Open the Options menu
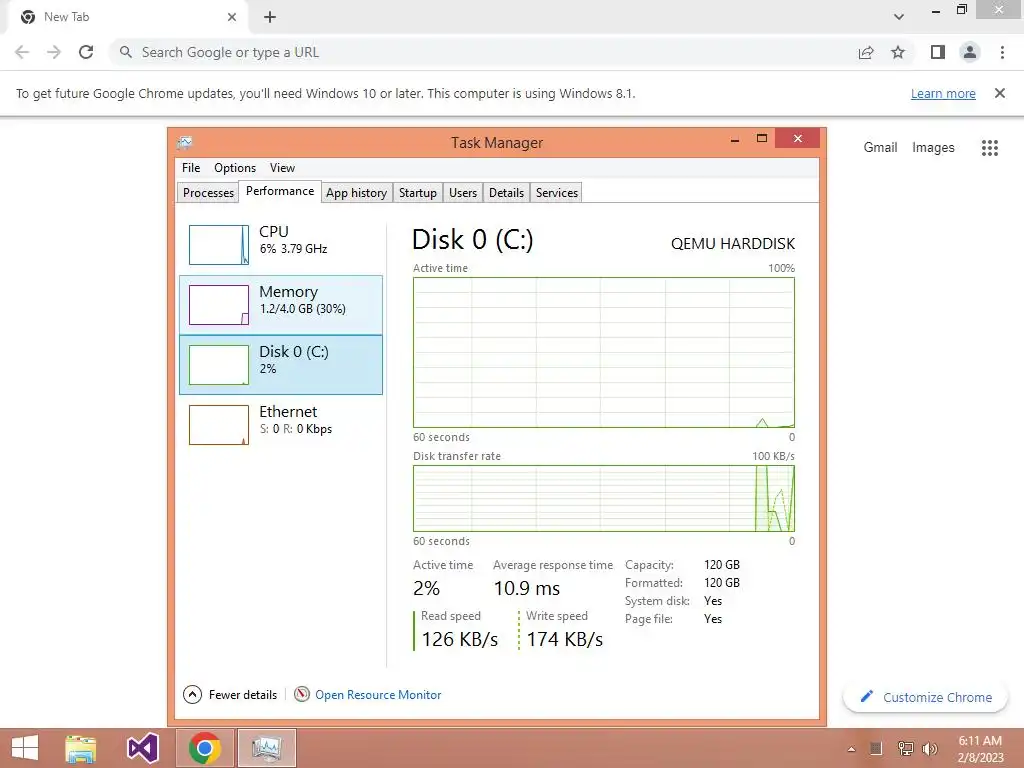The height and width of the screenshot is (768, 1024). coord(235,168)
